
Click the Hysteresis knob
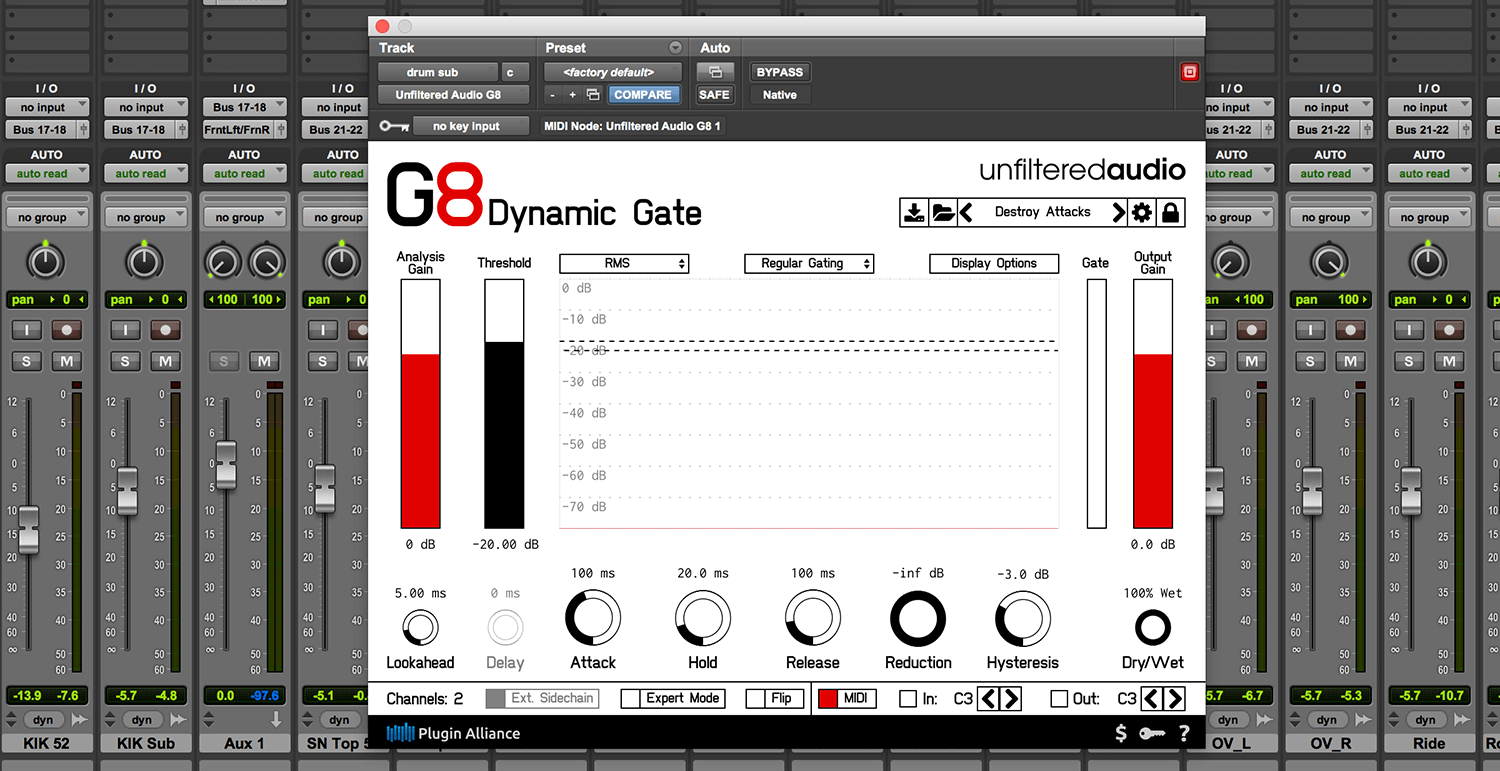[x=1023, y=618]
